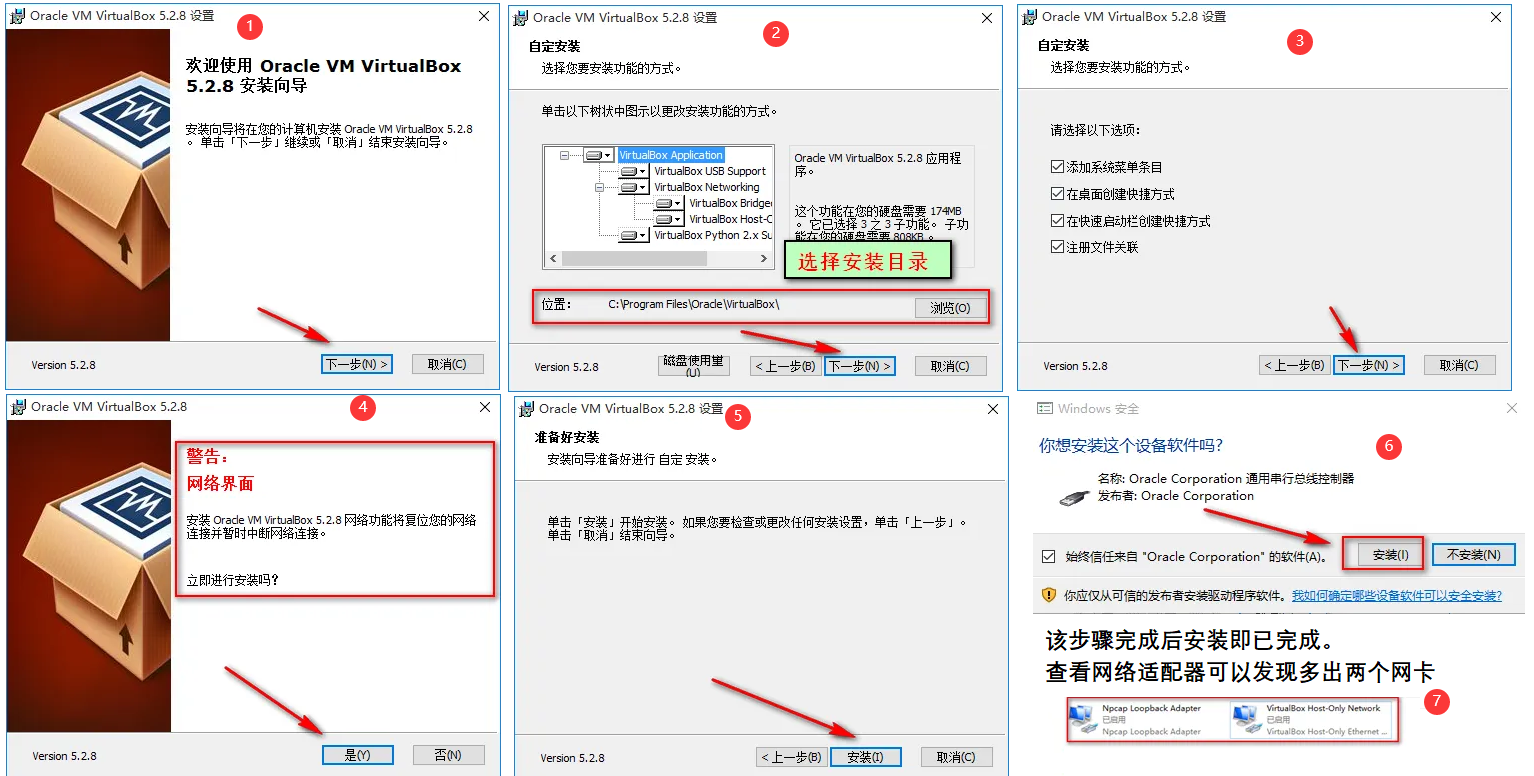This screenshot has width=1534, height=776.
Task: Click the Windows 安全 title bar icon
Action: (1045, 409)
